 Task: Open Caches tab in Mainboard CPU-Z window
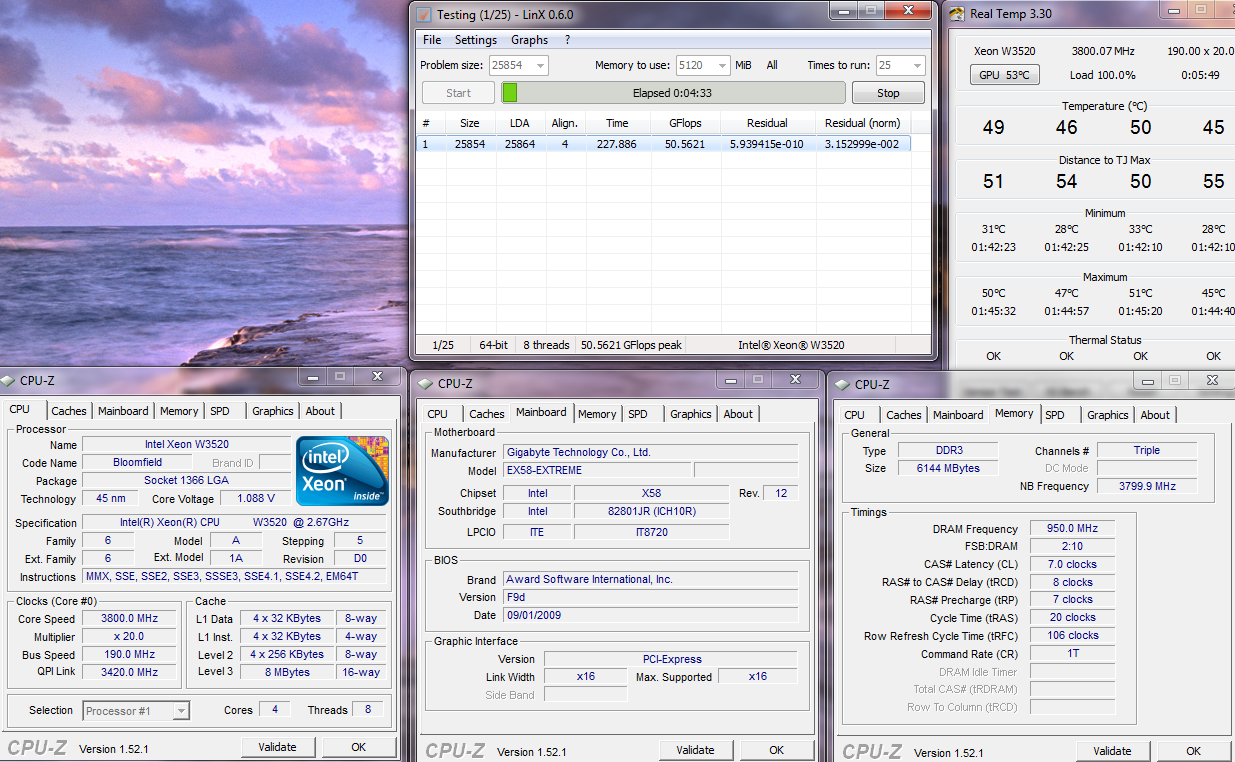point(487,414)
